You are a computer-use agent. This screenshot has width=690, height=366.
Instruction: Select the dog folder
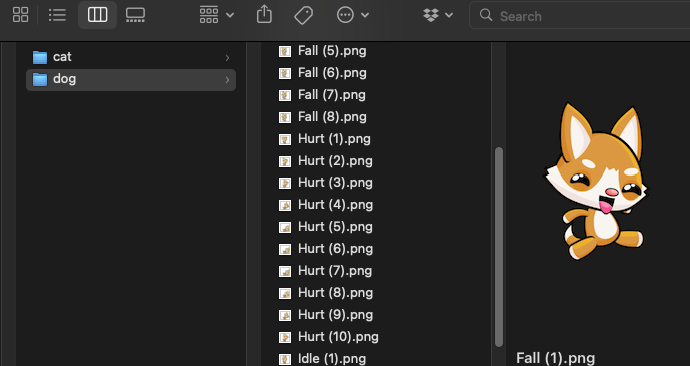[131, 80]
